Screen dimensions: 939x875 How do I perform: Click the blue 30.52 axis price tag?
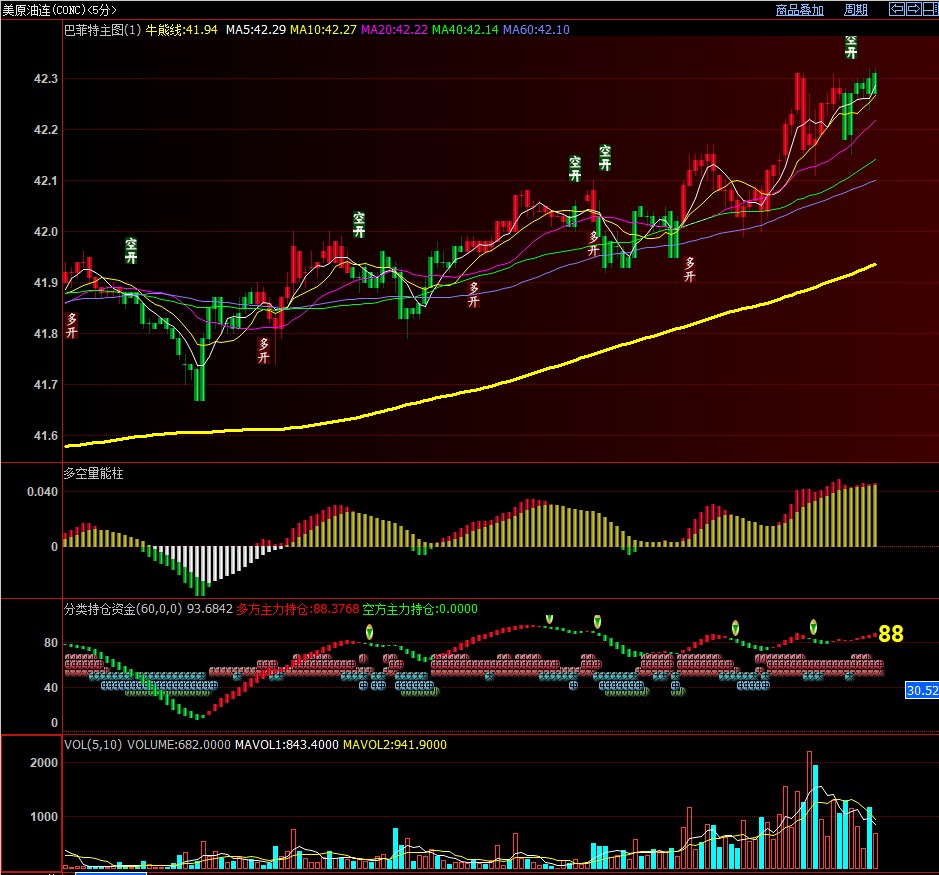(921, 690)
